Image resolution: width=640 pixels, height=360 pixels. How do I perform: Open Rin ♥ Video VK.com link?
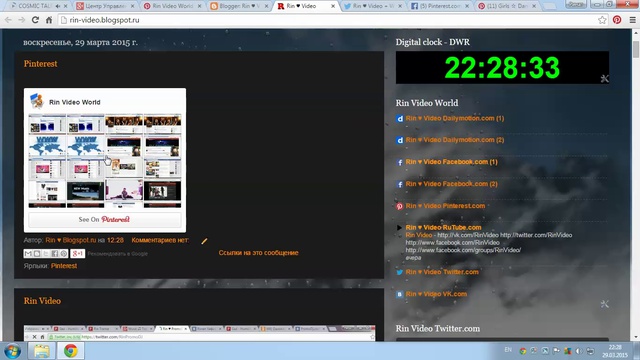click(x=436, y=294)
